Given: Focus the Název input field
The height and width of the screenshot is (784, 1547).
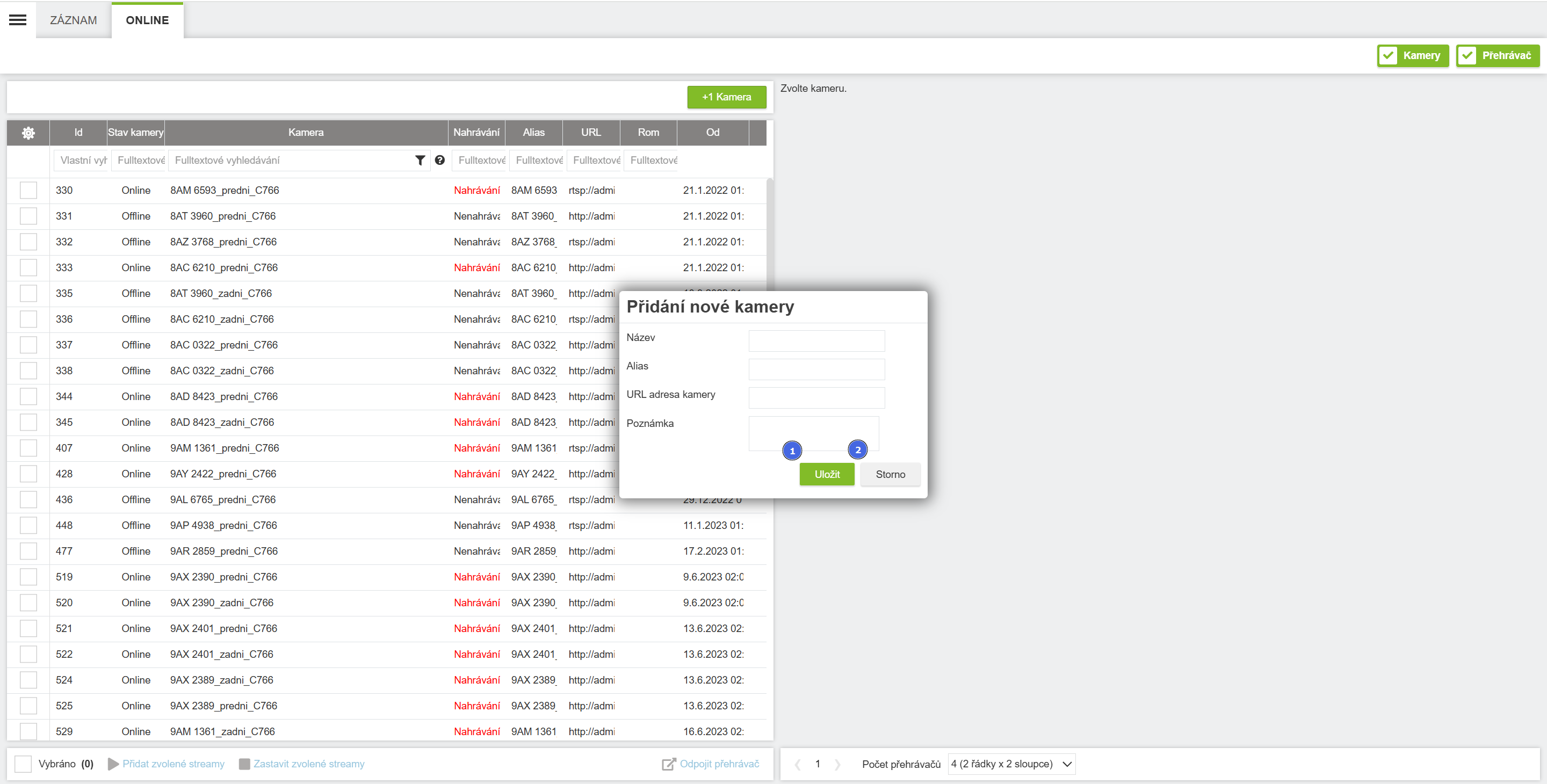Looking at the screenshot, I should [816, 341].
